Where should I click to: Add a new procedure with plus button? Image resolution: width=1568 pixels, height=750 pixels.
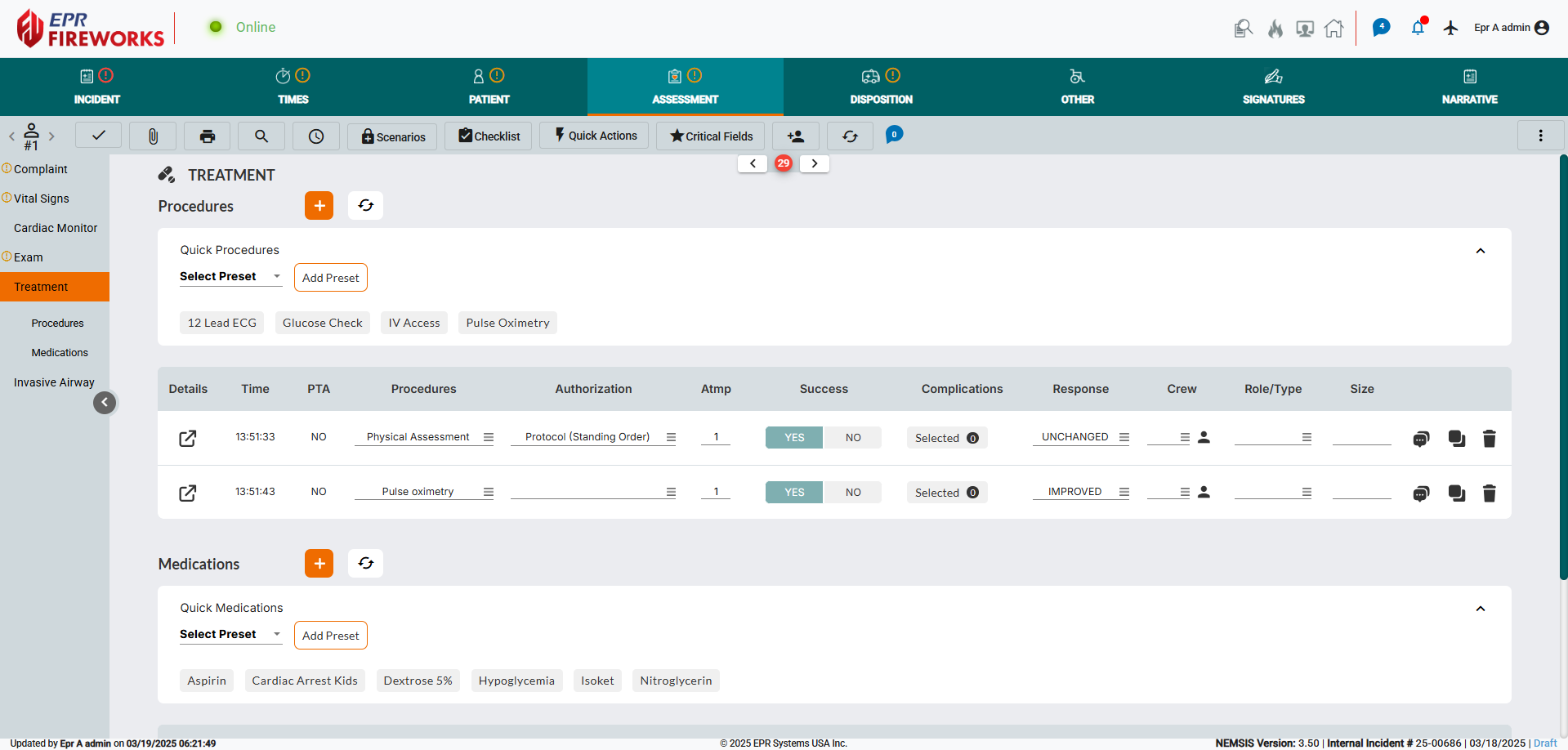319,206
